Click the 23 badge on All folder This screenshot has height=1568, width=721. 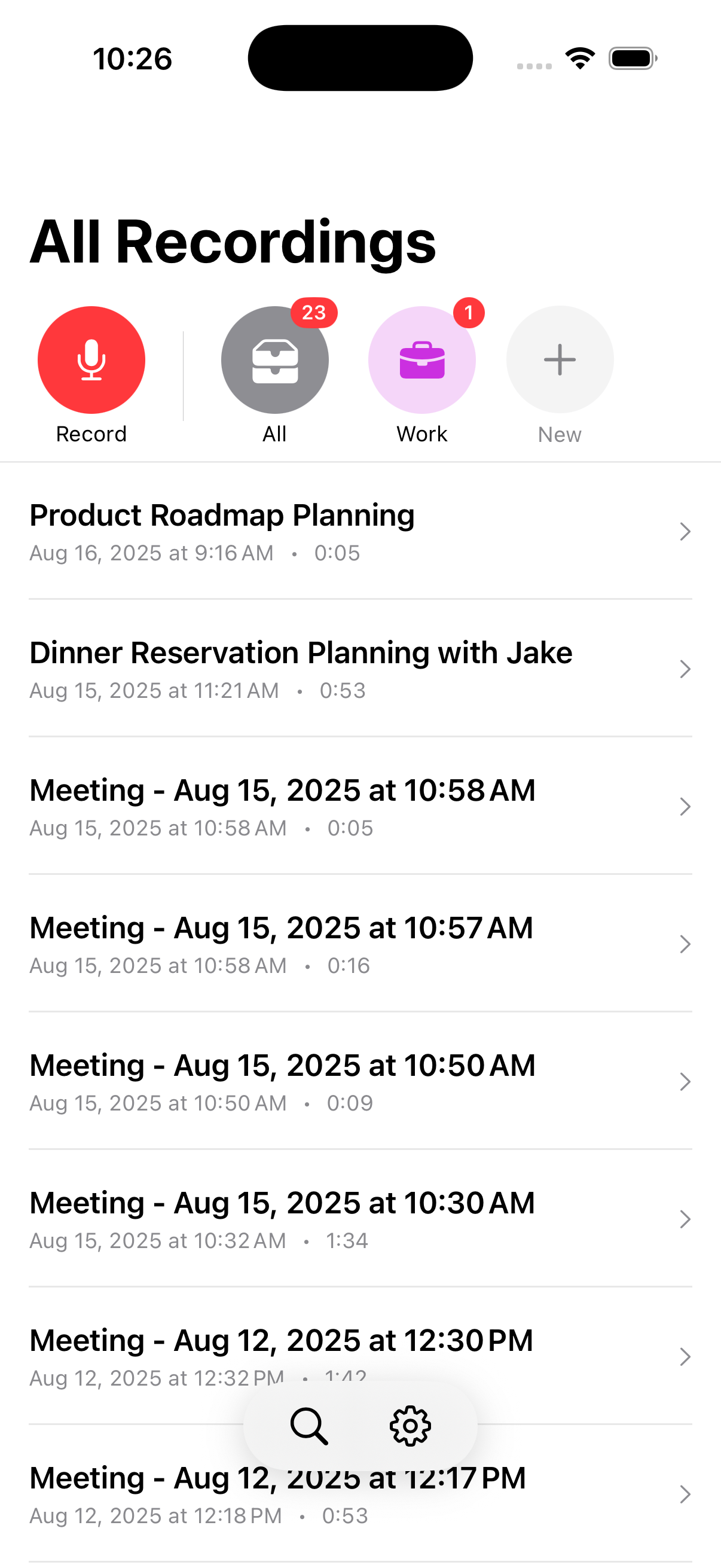[314, 313]
